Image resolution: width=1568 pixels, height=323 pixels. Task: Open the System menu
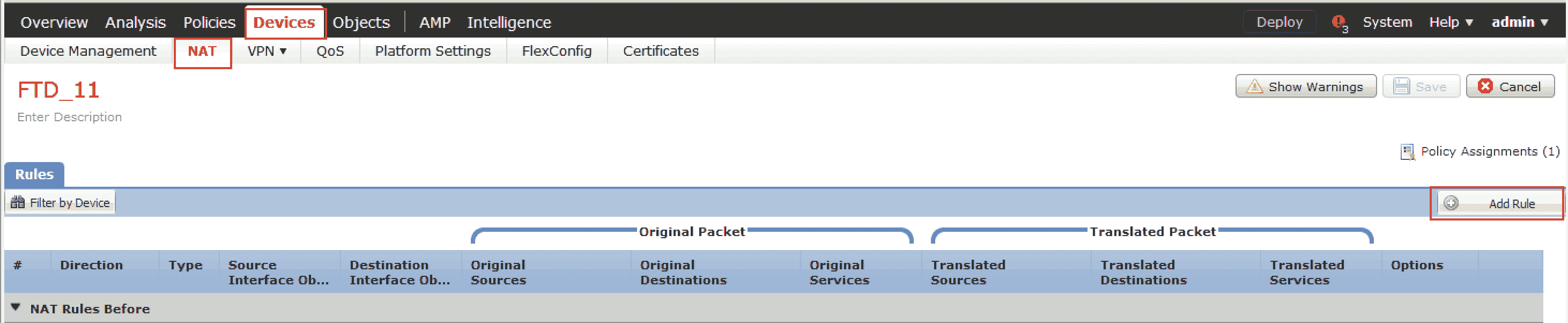pyautogui.click(x=1387, y=22)
